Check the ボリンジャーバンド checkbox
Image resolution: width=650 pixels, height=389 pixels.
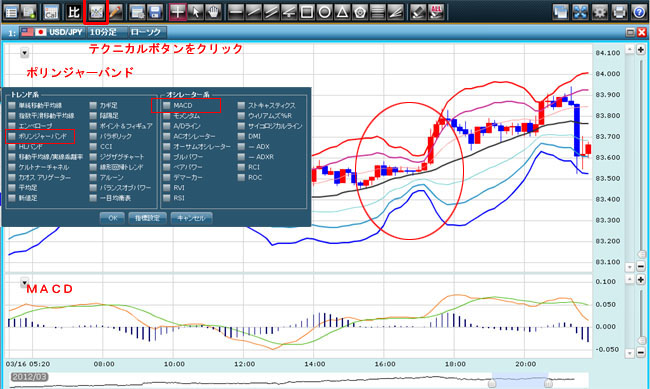click(x=12, y=136)
